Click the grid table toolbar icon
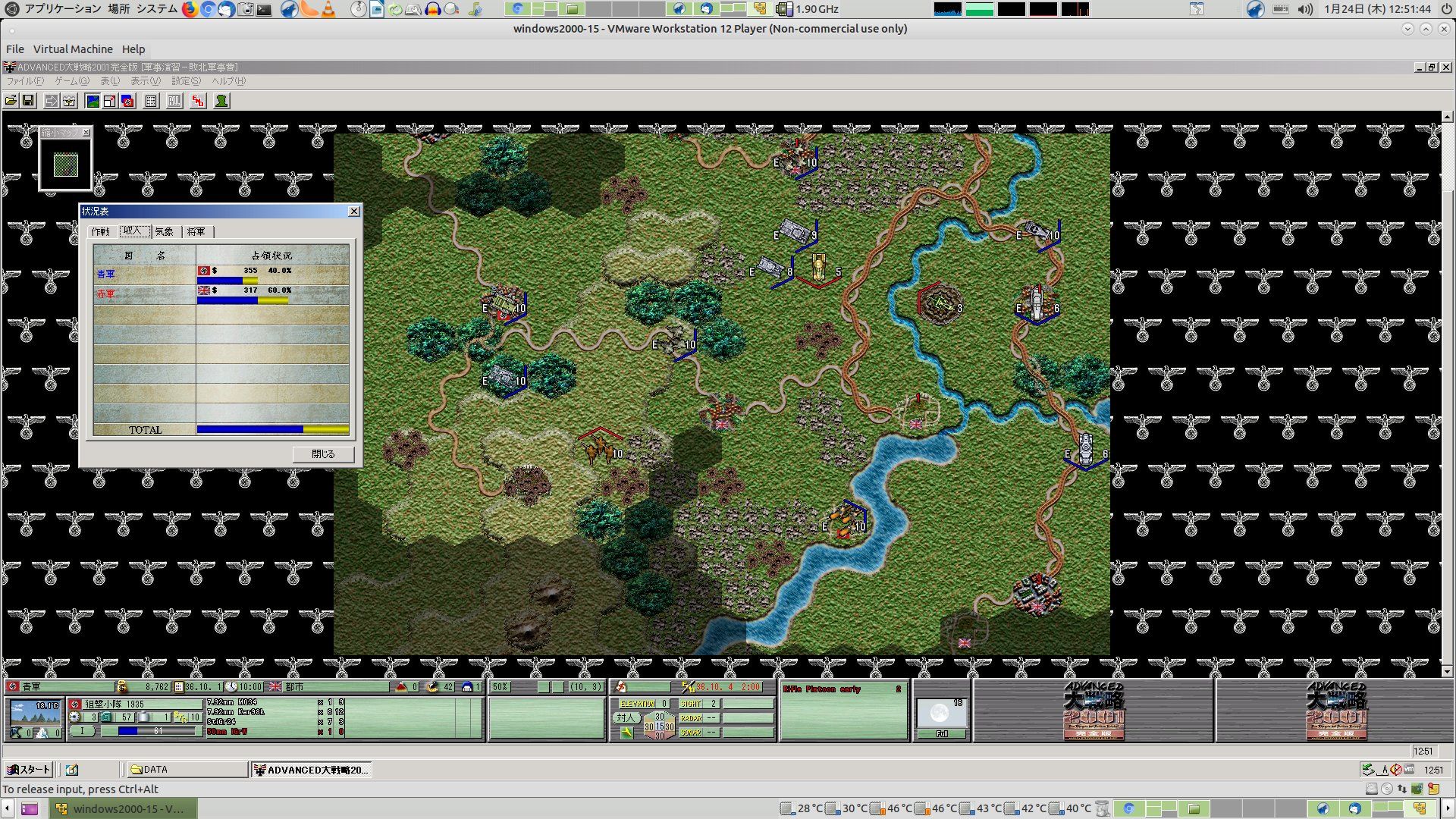The height and width of the screenshot is (819, 1456). [151, 101]
